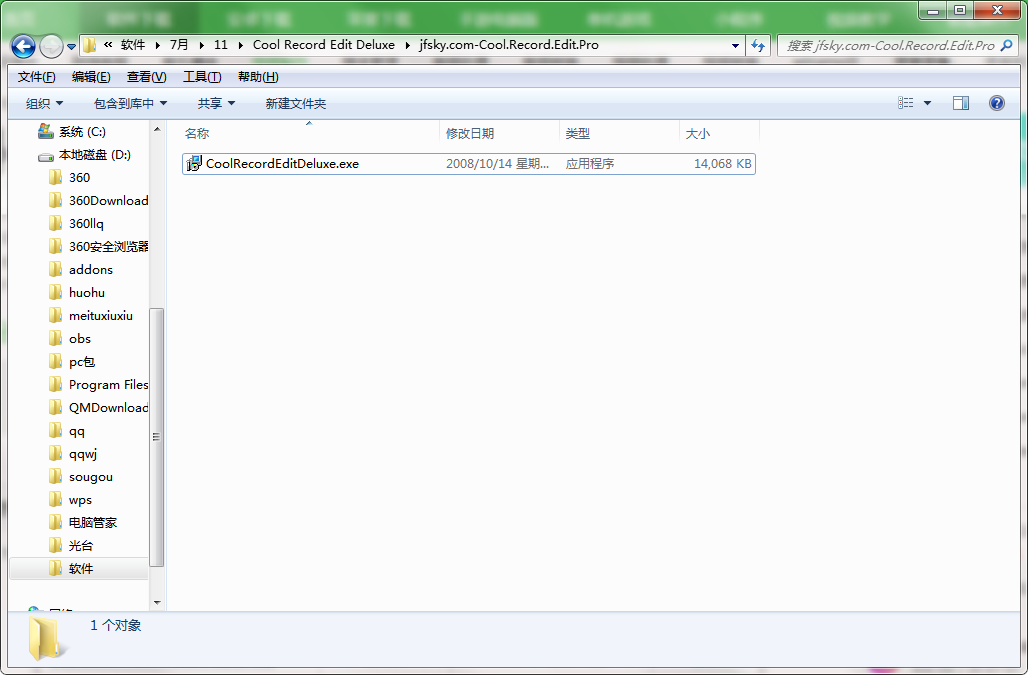Click the refresh button beside address bar
This screenshot has width=1028, height=675.
pyautogui.click(x=758, y=45)
